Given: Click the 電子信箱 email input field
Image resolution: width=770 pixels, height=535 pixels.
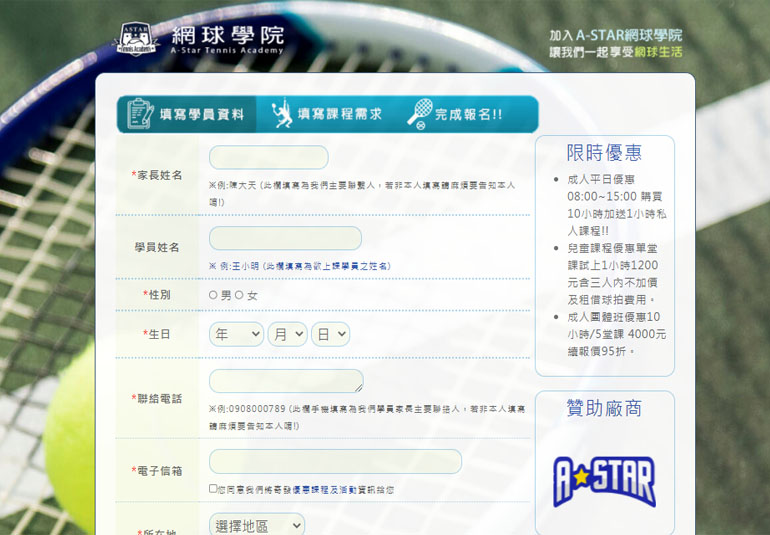Looking at the screenshot, I should [x=335, y=461].
